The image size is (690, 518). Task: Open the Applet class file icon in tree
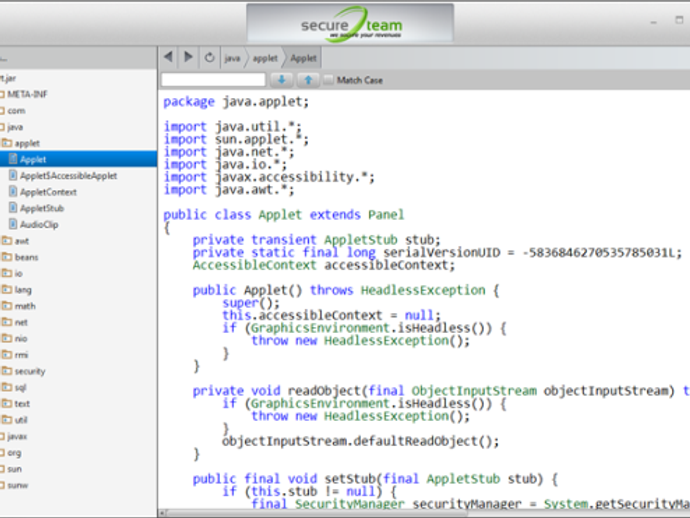[13, 159]
